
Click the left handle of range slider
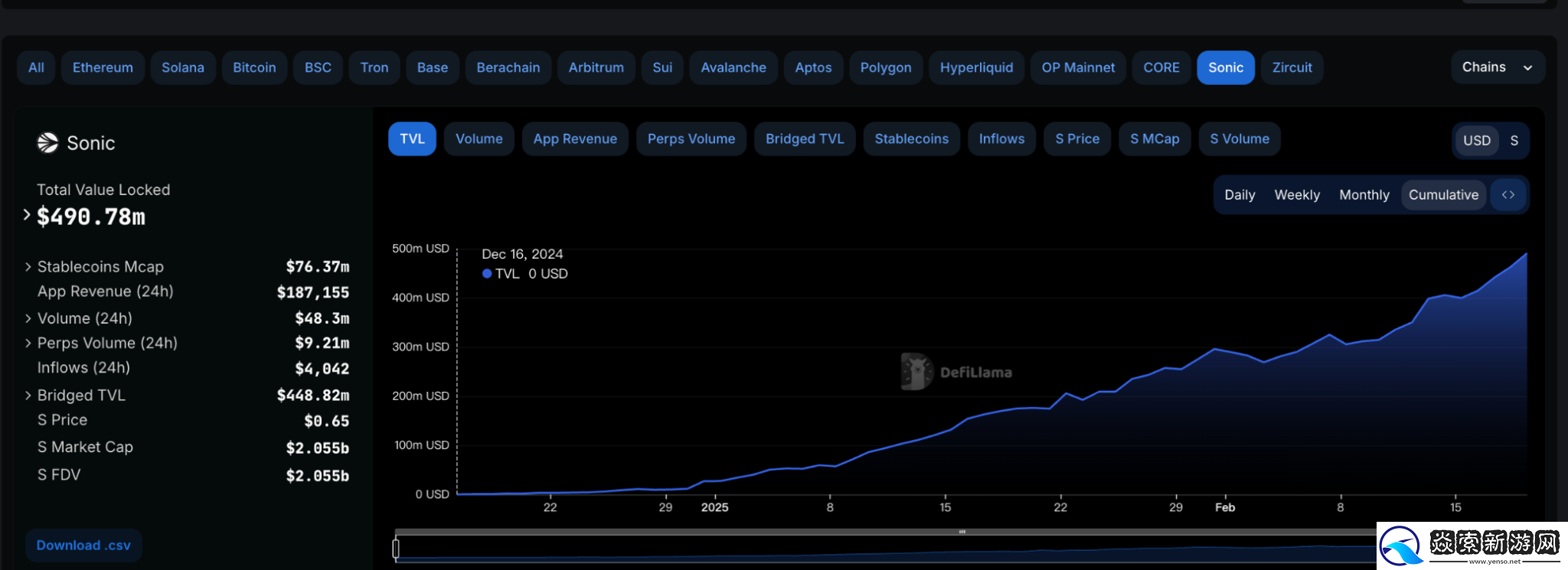396,549
